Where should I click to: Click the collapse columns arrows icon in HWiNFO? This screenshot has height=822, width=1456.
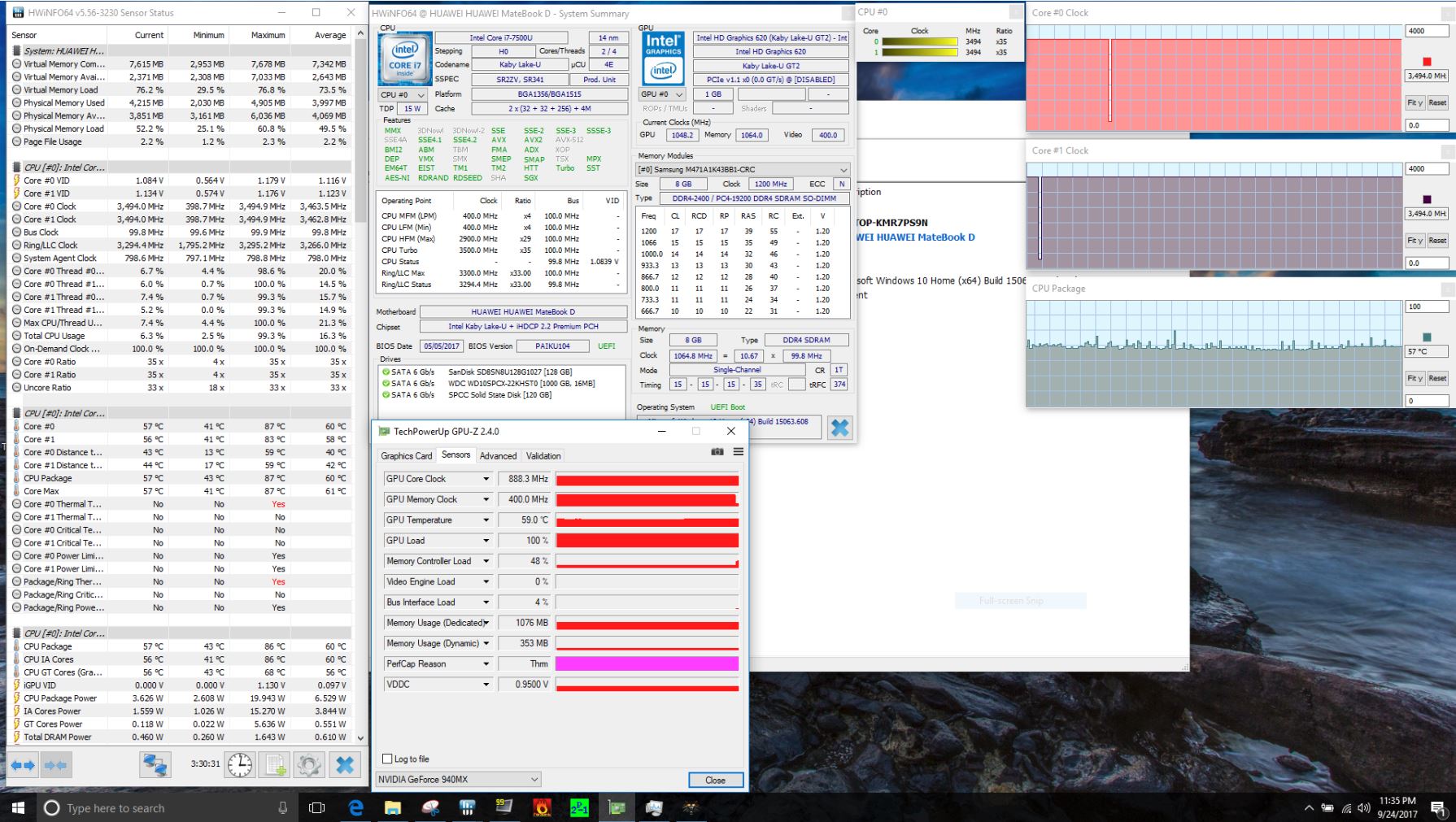coord(56,765)
